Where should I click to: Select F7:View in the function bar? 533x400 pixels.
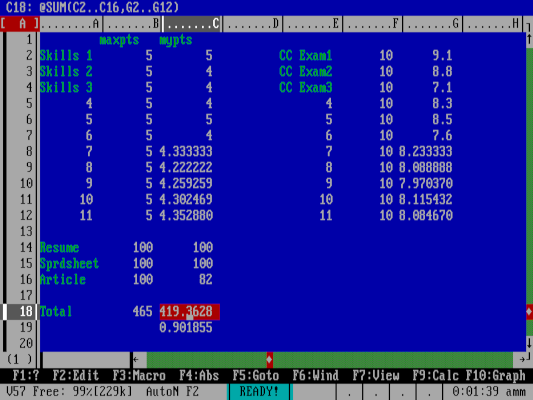[x=376, y=376]
